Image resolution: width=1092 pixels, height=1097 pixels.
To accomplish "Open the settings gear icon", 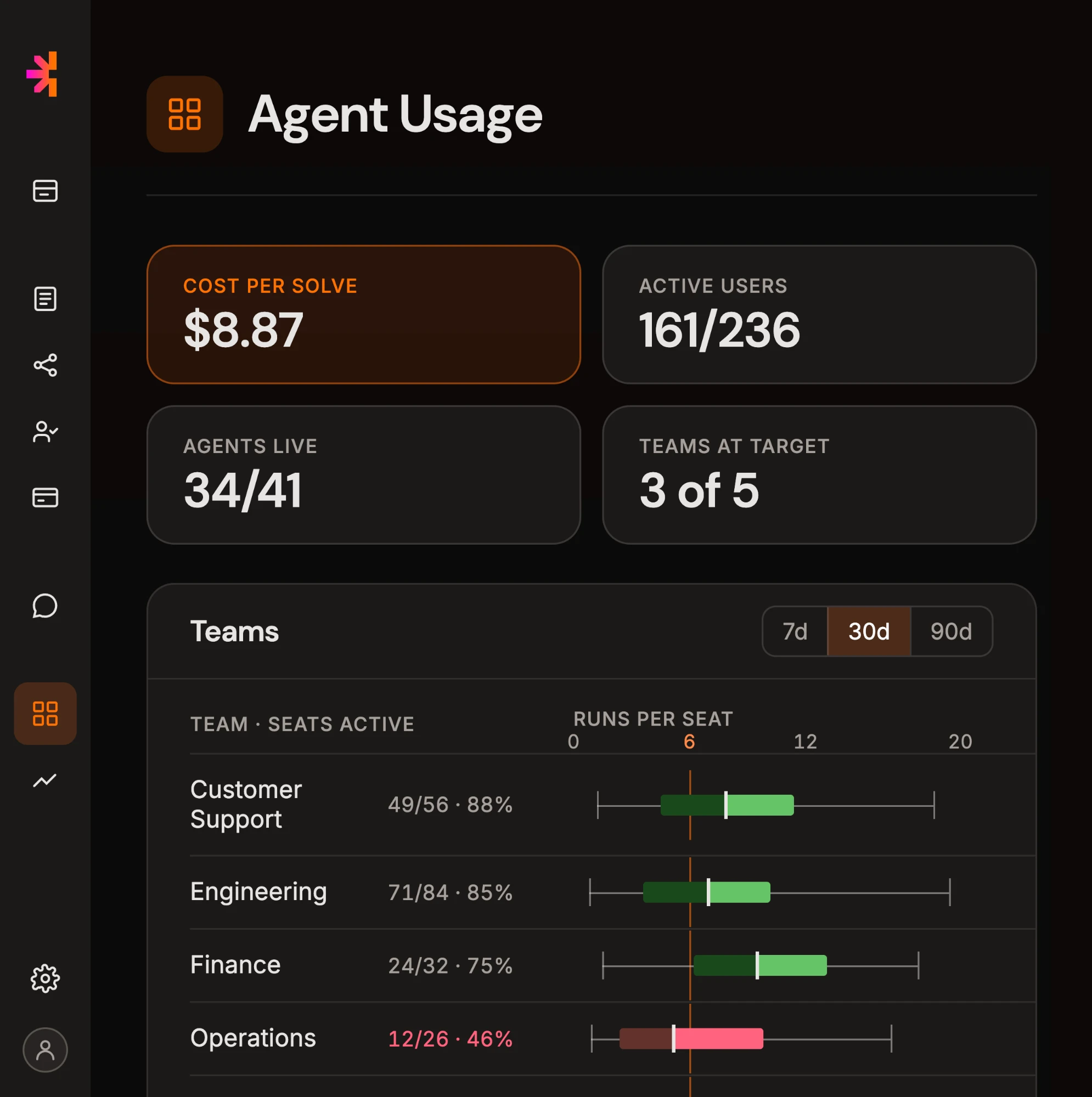I will click(x=45, y=979).
